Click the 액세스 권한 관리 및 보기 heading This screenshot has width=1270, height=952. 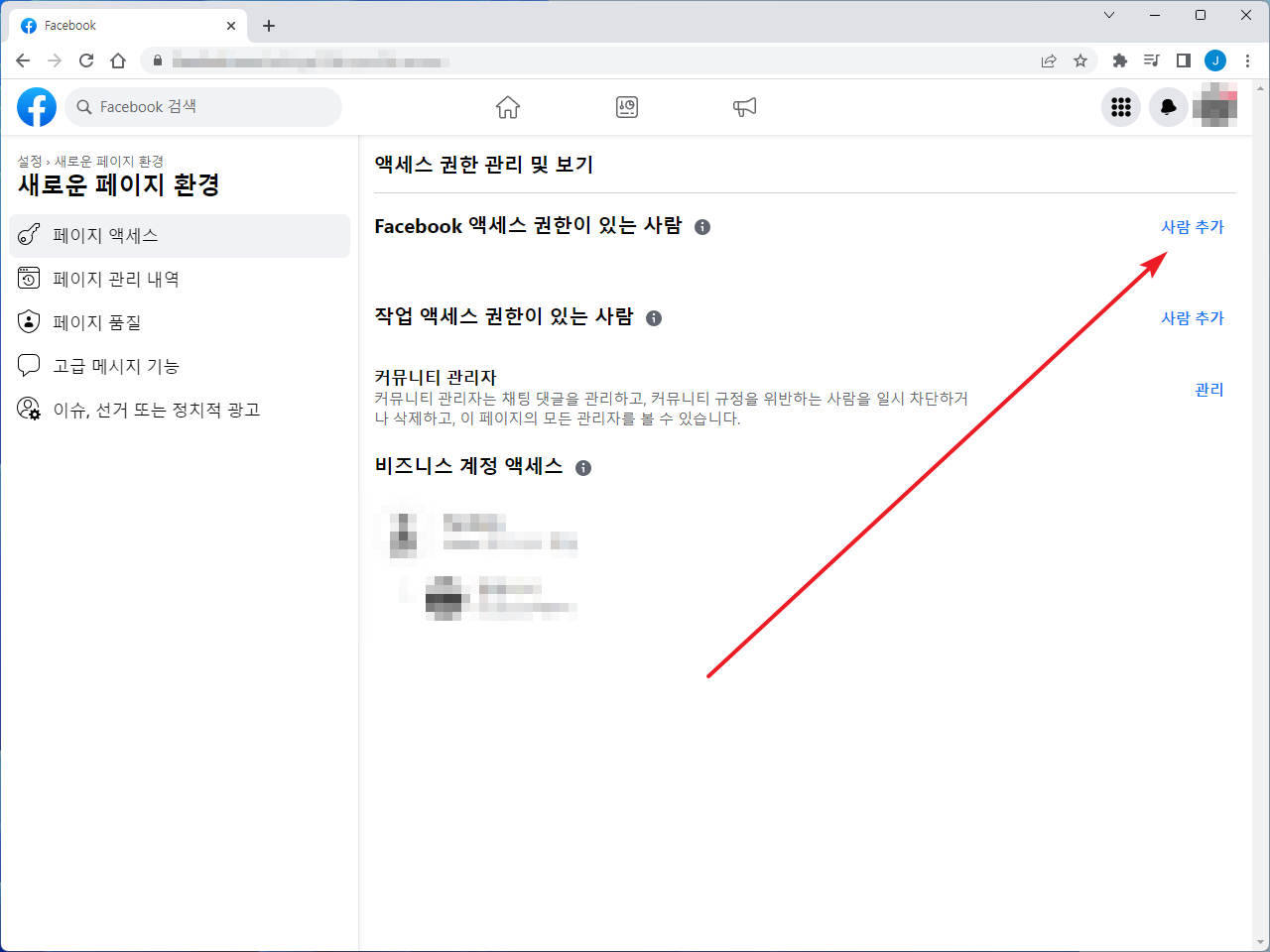point(484,165)
